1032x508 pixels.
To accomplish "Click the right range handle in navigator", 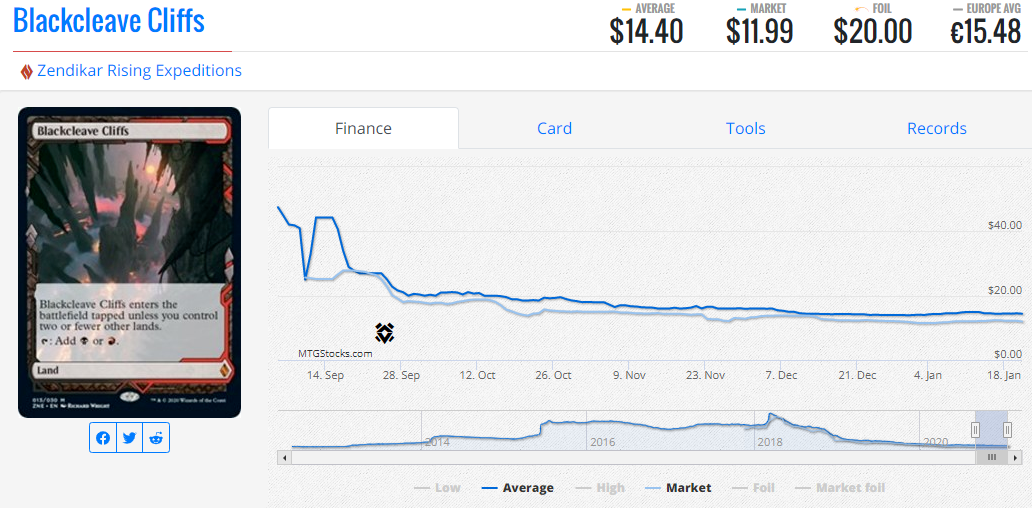I will pos(1007,430).
